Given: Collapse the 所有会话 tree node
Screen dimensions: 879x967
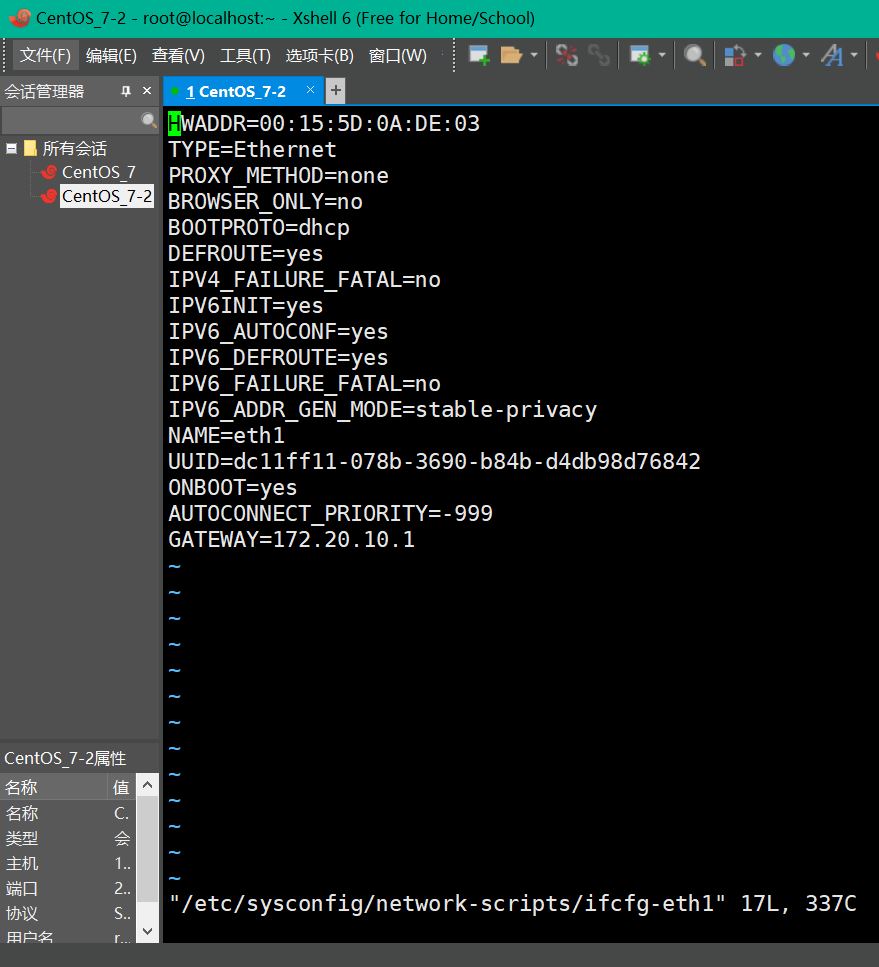Looking at the screenshot, I should pos(11,148).
